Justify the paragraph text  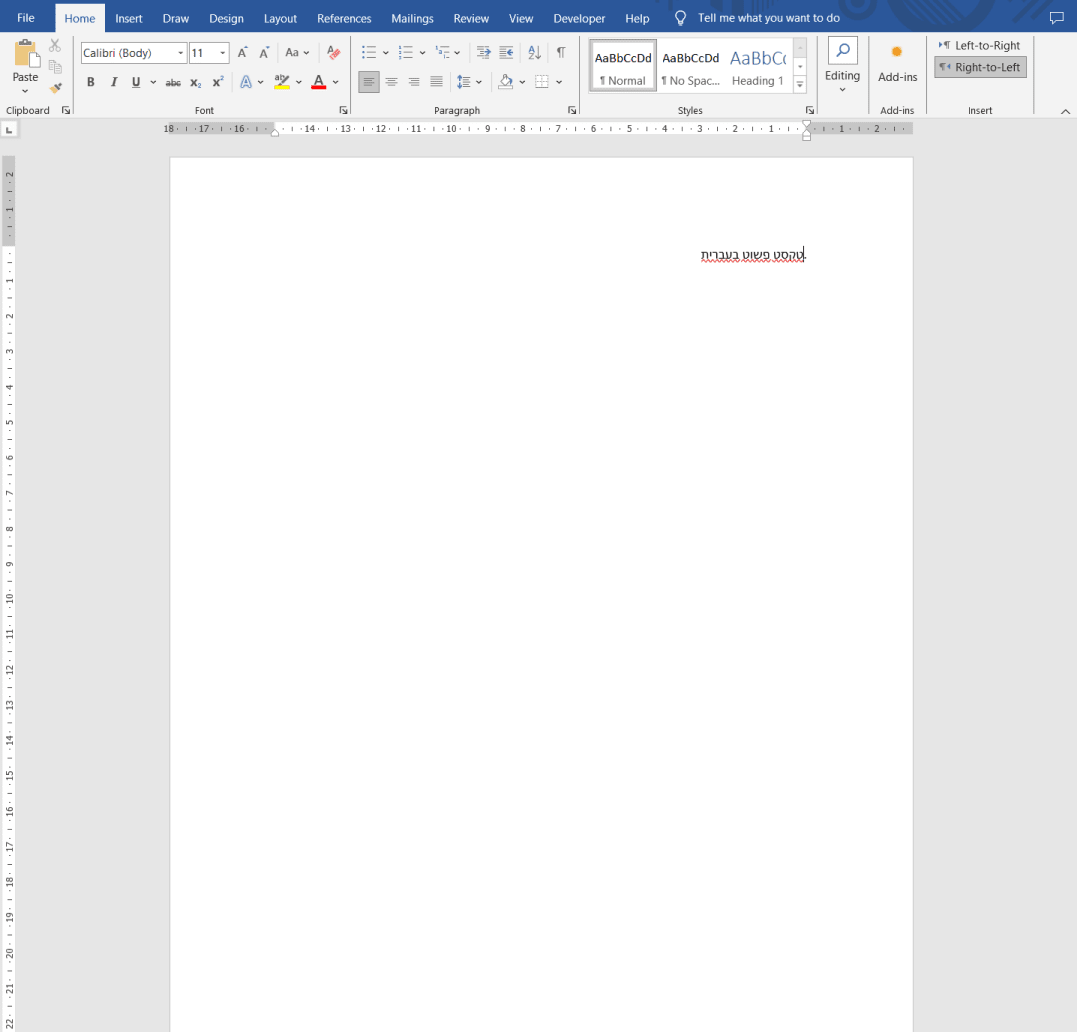[436, 82]
